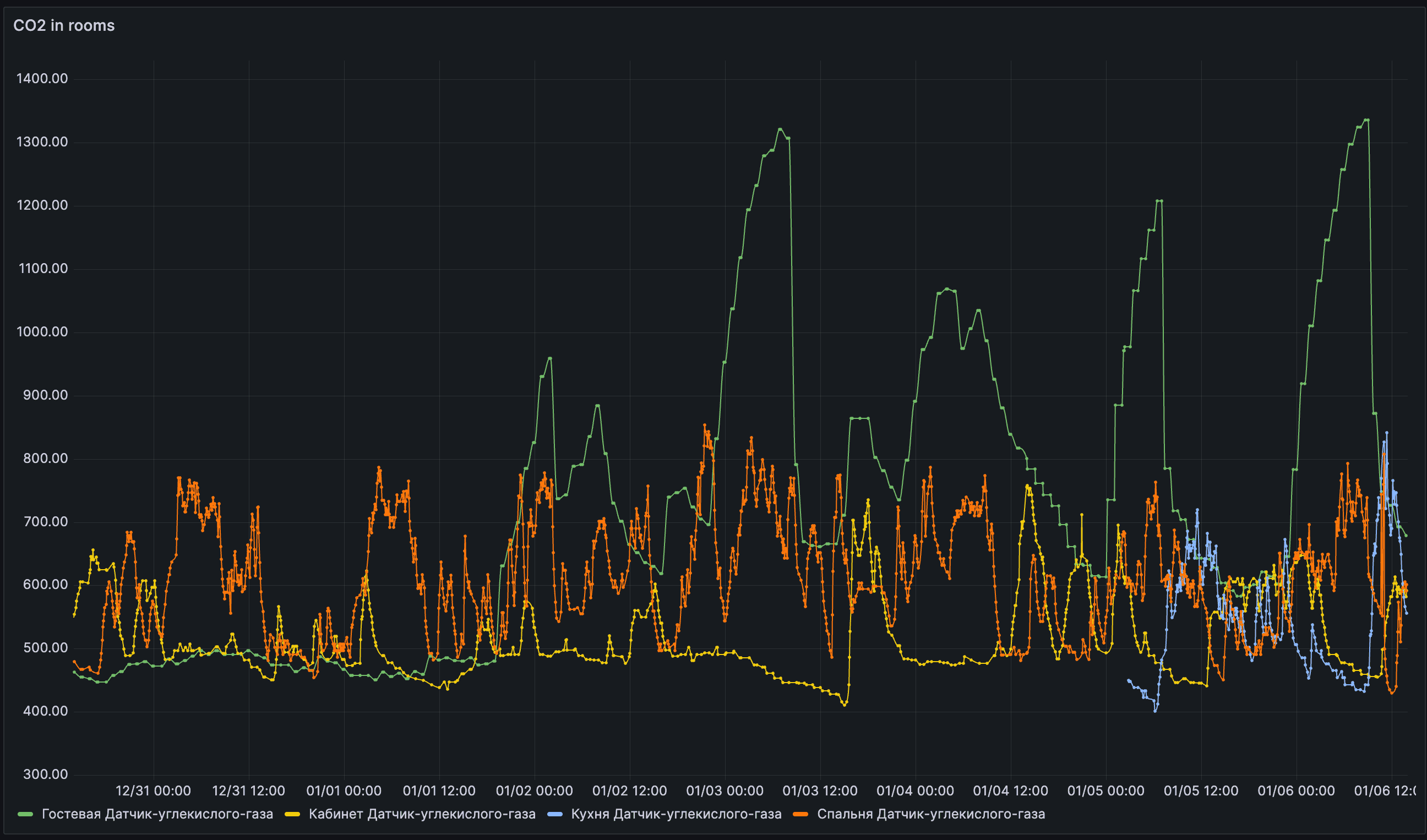
Task: Toggle the Гостевая series legend label
Action: (157, 814)
